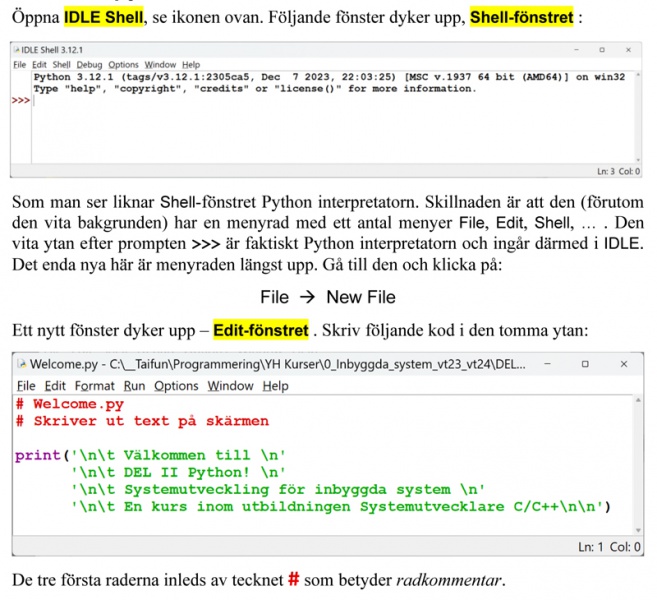Close the IDLE Shell window
This screenshot has width=657, height=600.
(x=629, y=49)
